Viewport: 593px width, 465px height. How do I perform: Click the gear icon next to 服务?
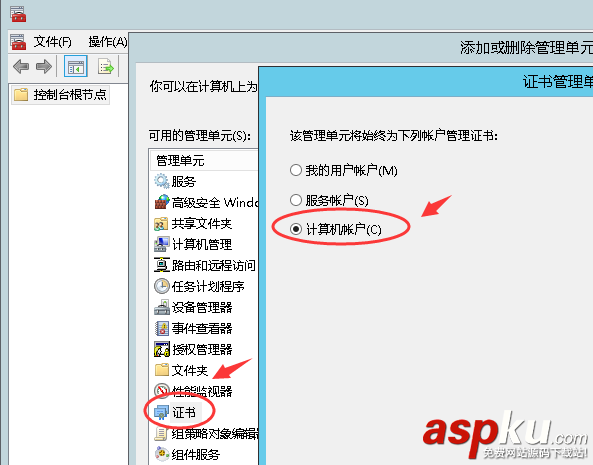pos(161,181)
